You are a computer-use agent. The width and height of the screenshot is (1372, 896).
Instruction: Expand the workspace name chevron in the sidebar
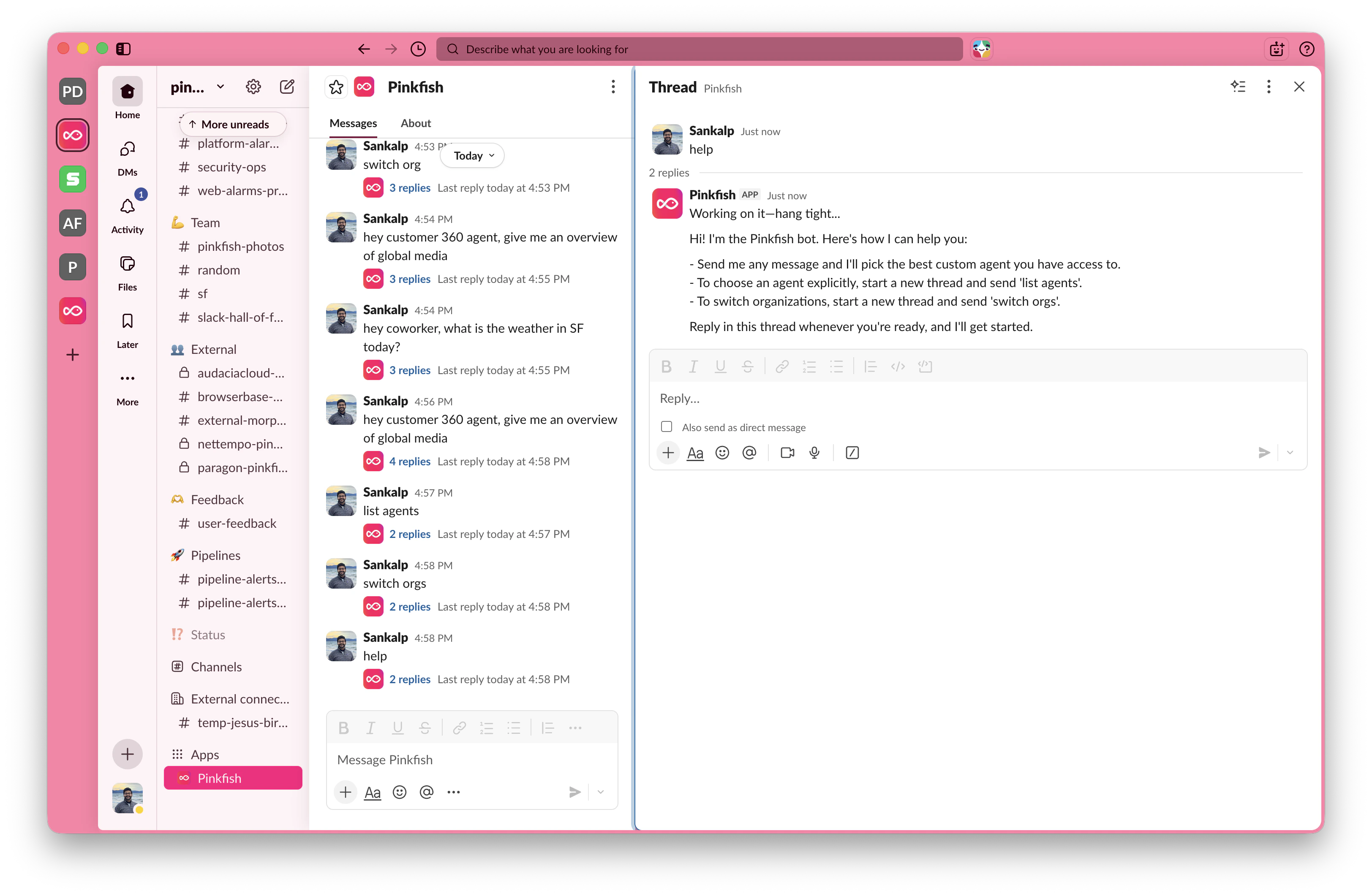(220, 87)
